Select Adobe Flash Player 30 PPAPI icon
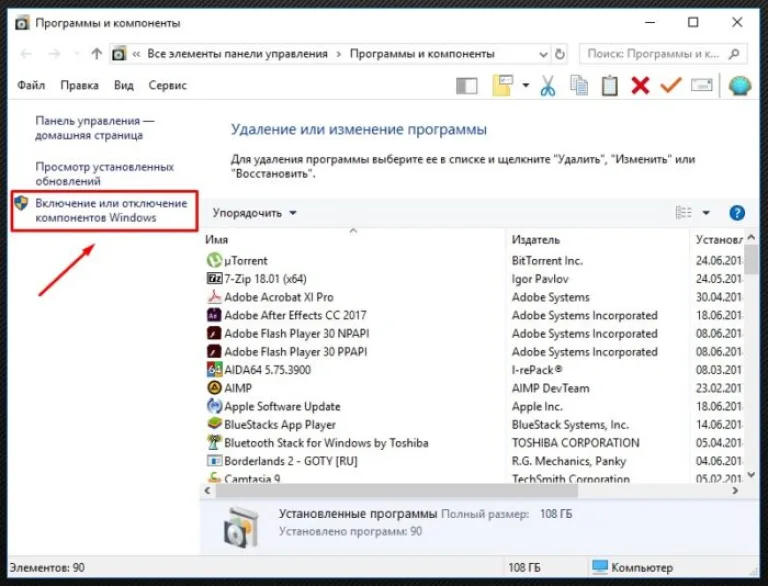The height and width of the screenshot is (586, 768). [x=214, y=352]
